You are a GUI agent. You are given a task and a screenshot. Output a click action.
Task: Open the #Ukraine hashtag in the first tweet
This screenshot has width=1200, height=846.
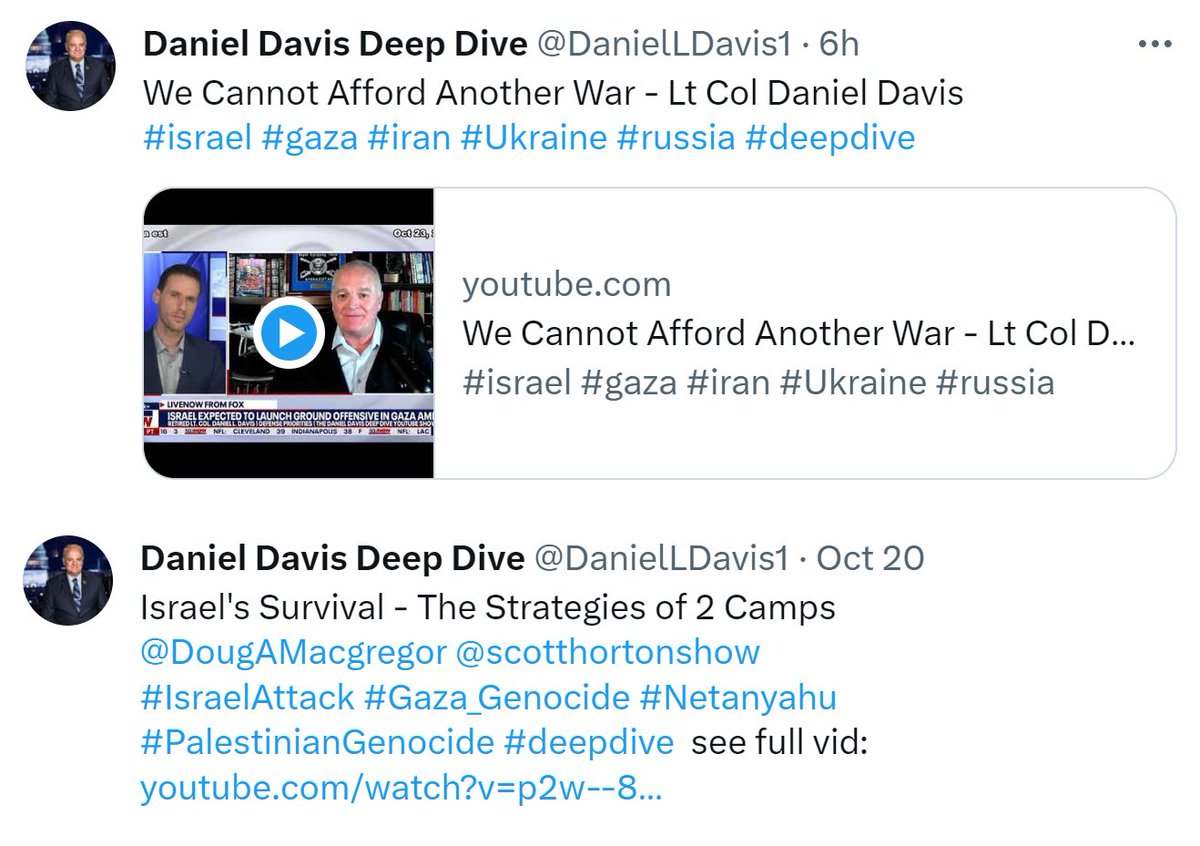click(x=534, y=138)
